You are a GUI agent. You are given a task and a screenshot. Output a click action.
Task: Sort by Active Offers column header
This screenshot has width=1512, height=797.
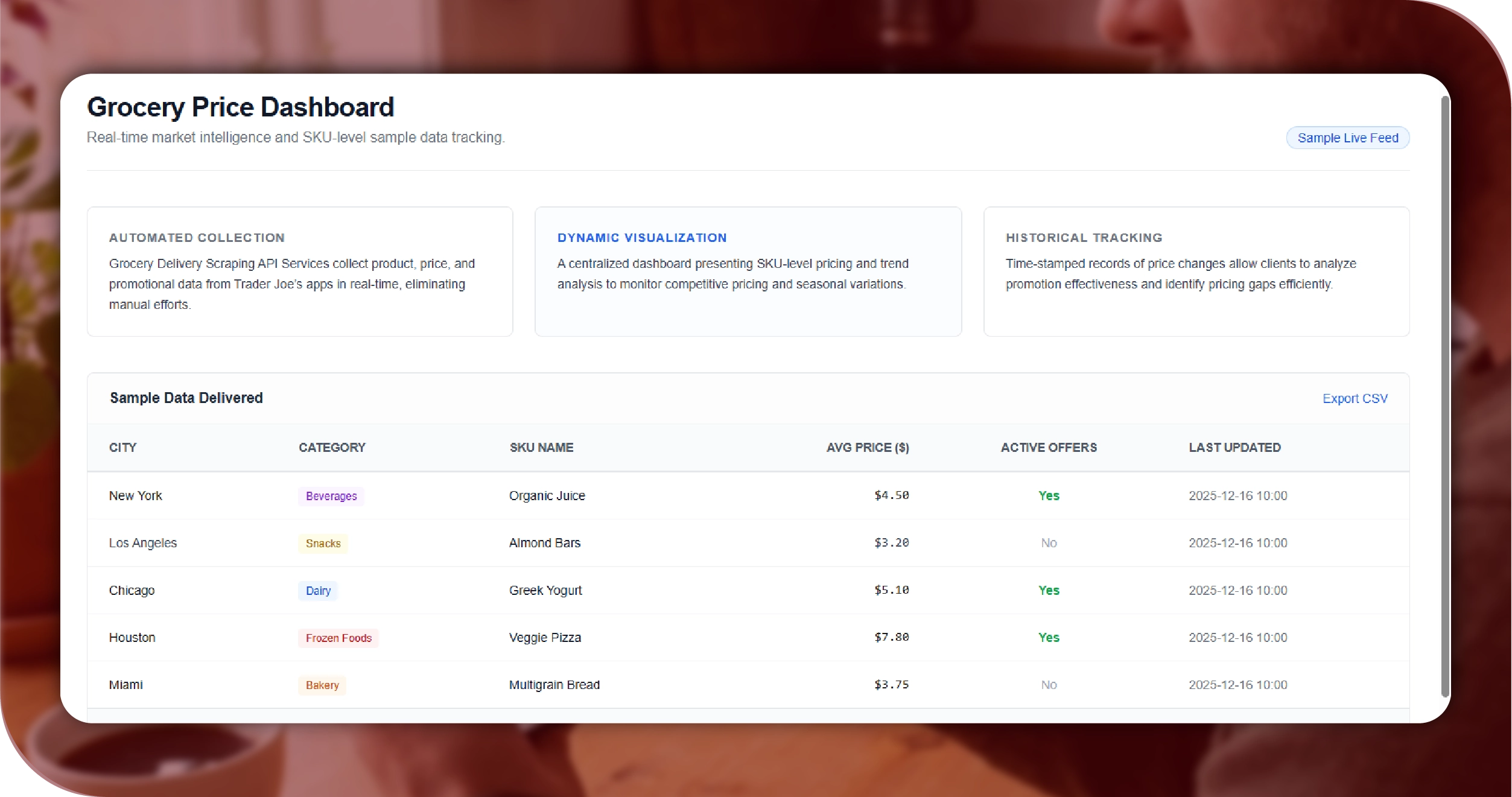pyautogui.click(x=1049, y=448)
